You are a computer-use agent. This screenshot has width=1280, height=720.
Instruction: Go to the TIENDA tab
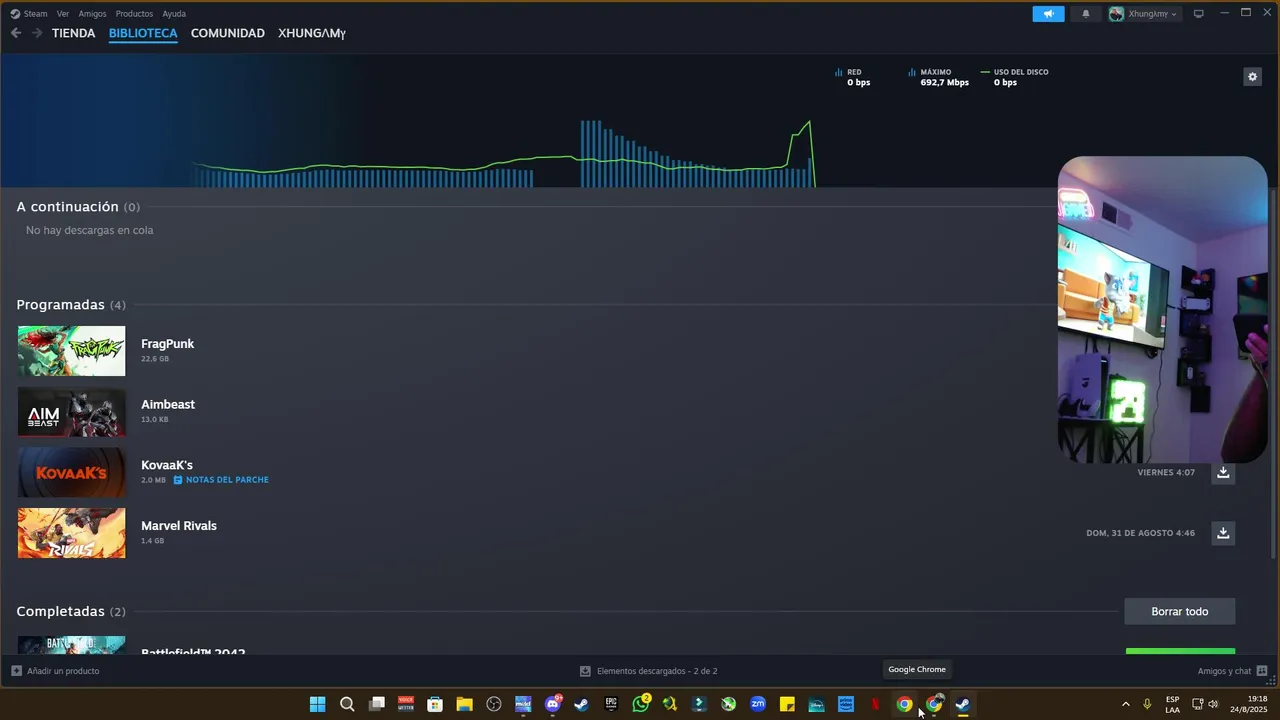(74, 33)
